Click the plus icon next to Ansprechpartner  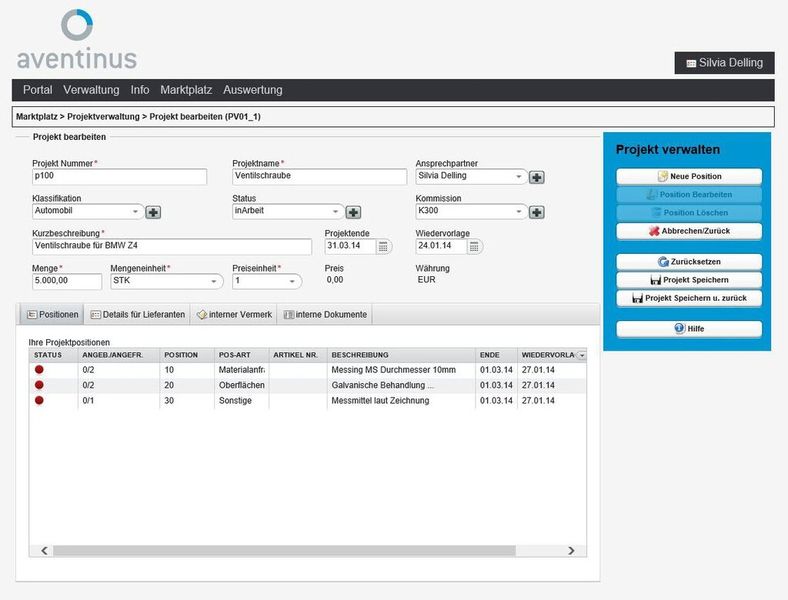(x=536, y=177)
